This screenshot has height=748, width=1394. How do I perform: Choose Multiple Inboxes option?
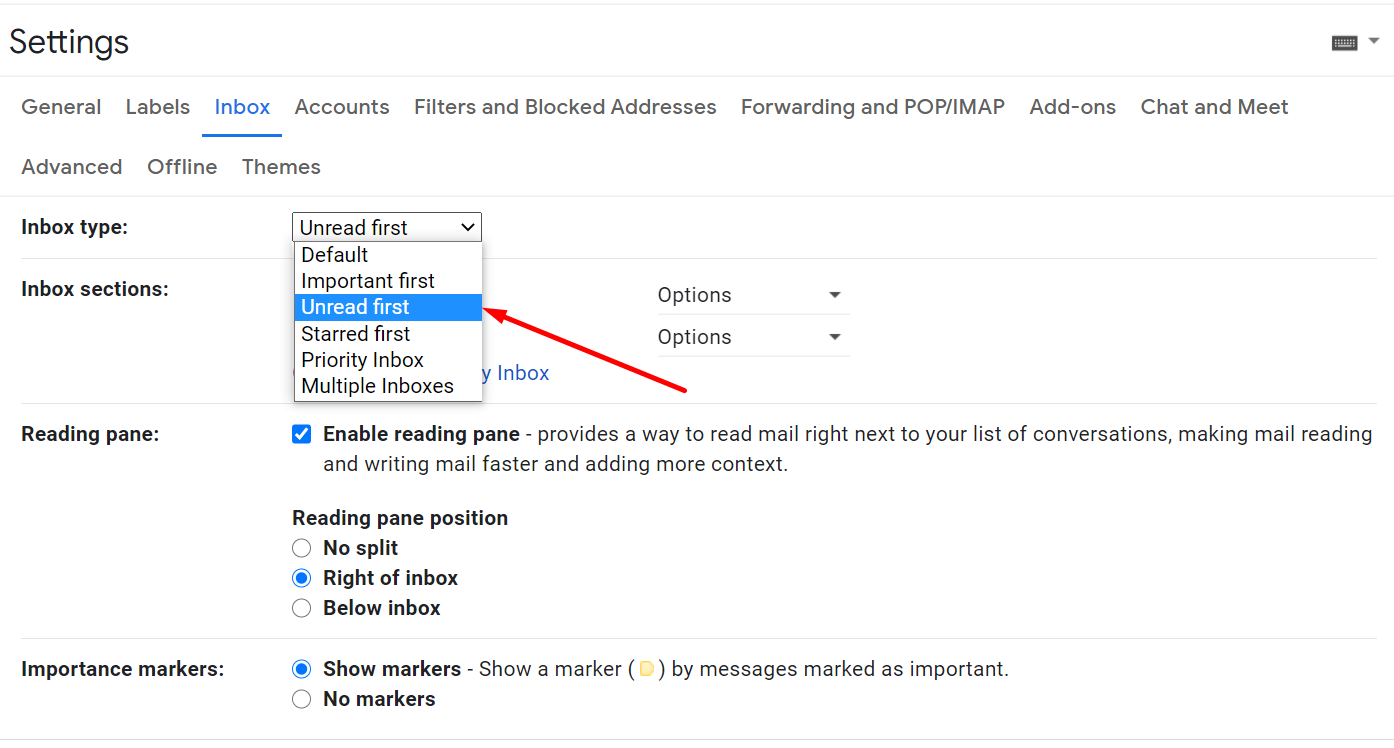pos(388,386)
